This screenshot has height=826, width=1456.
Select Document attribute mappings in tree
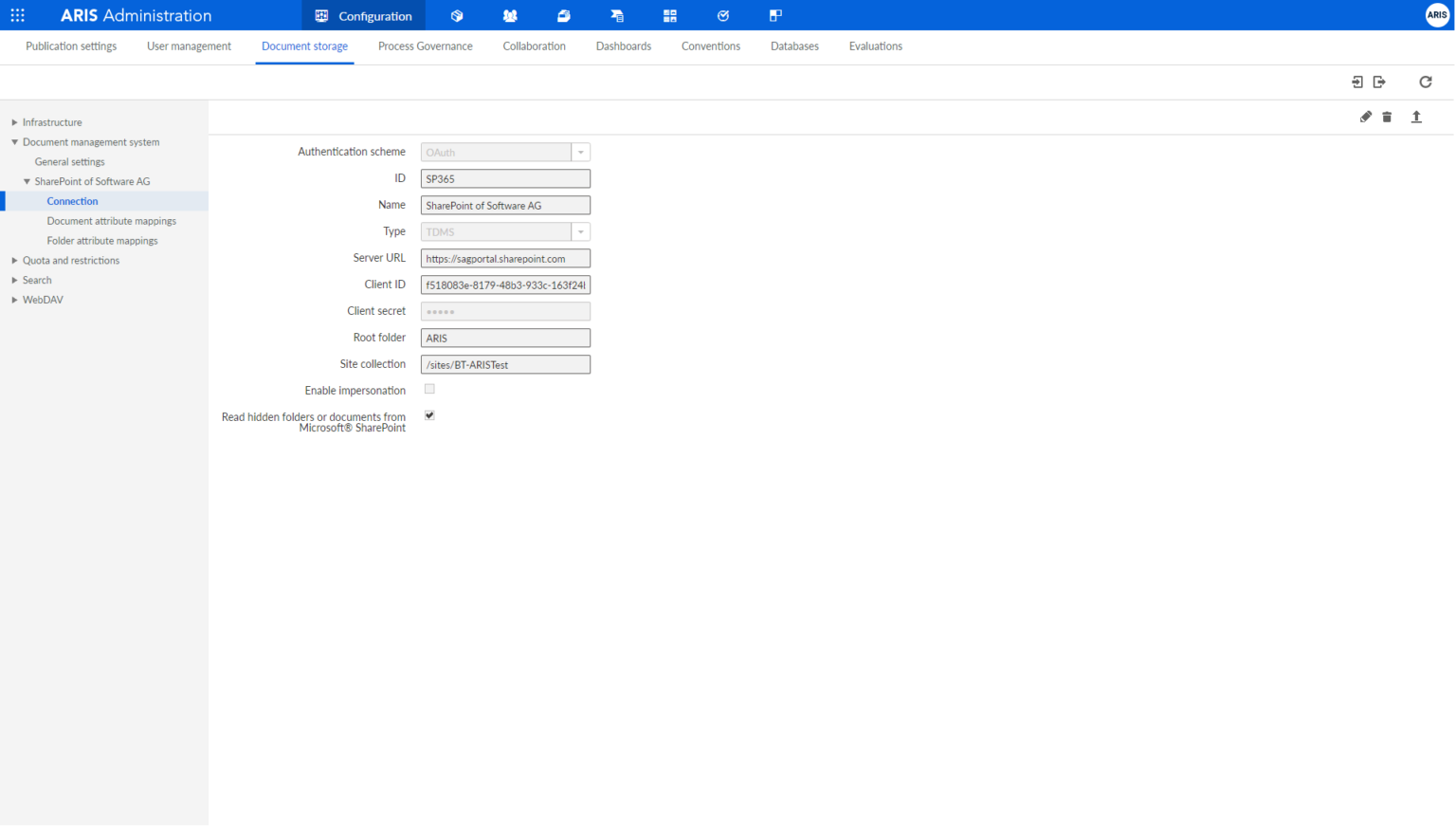coord(111,221)
